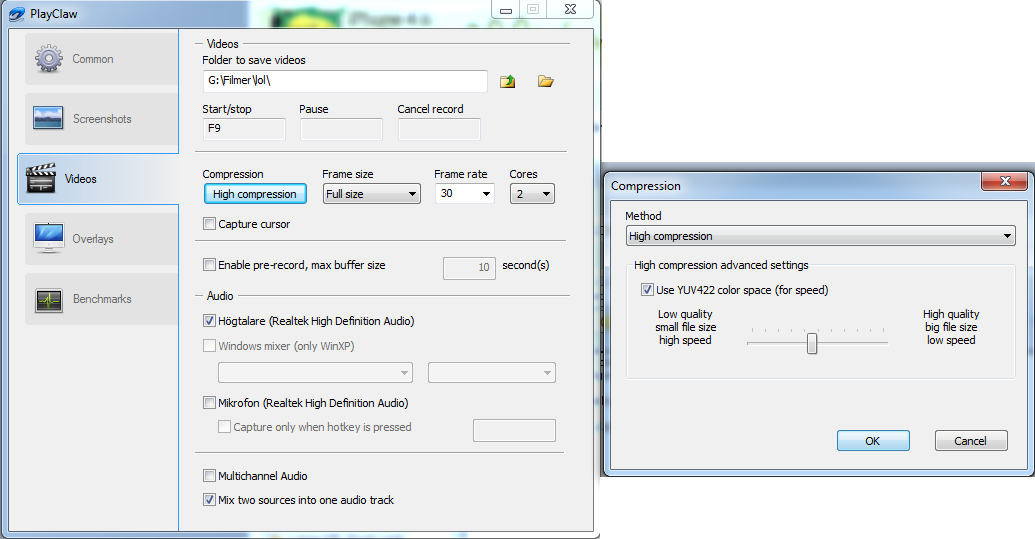Screen dimensions: 1035x539
Task: Switch to the Common tab
Action: tap(102, 59)
